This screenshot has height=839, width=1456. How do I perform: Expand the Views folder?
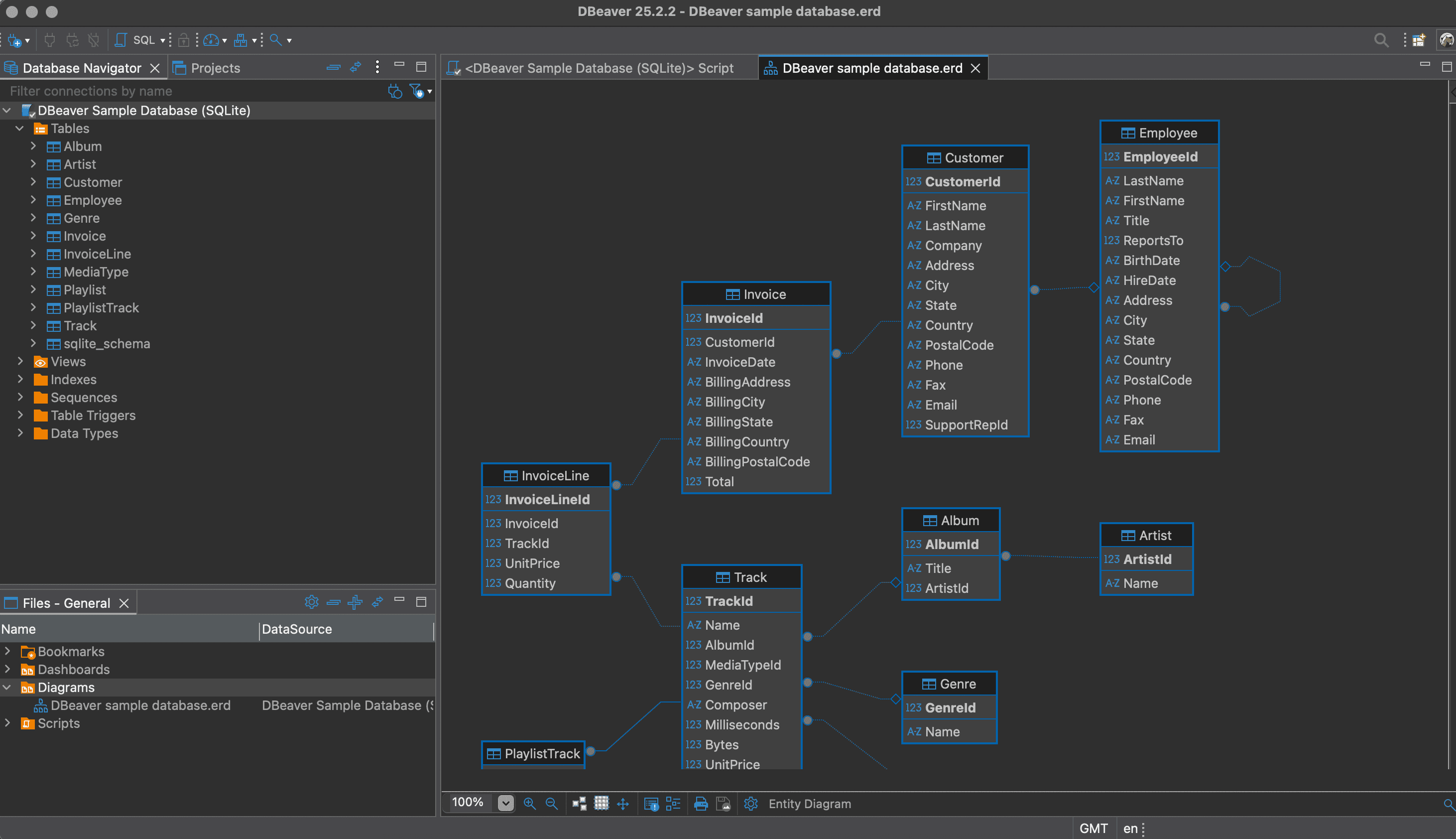click(x=20, y=361)
